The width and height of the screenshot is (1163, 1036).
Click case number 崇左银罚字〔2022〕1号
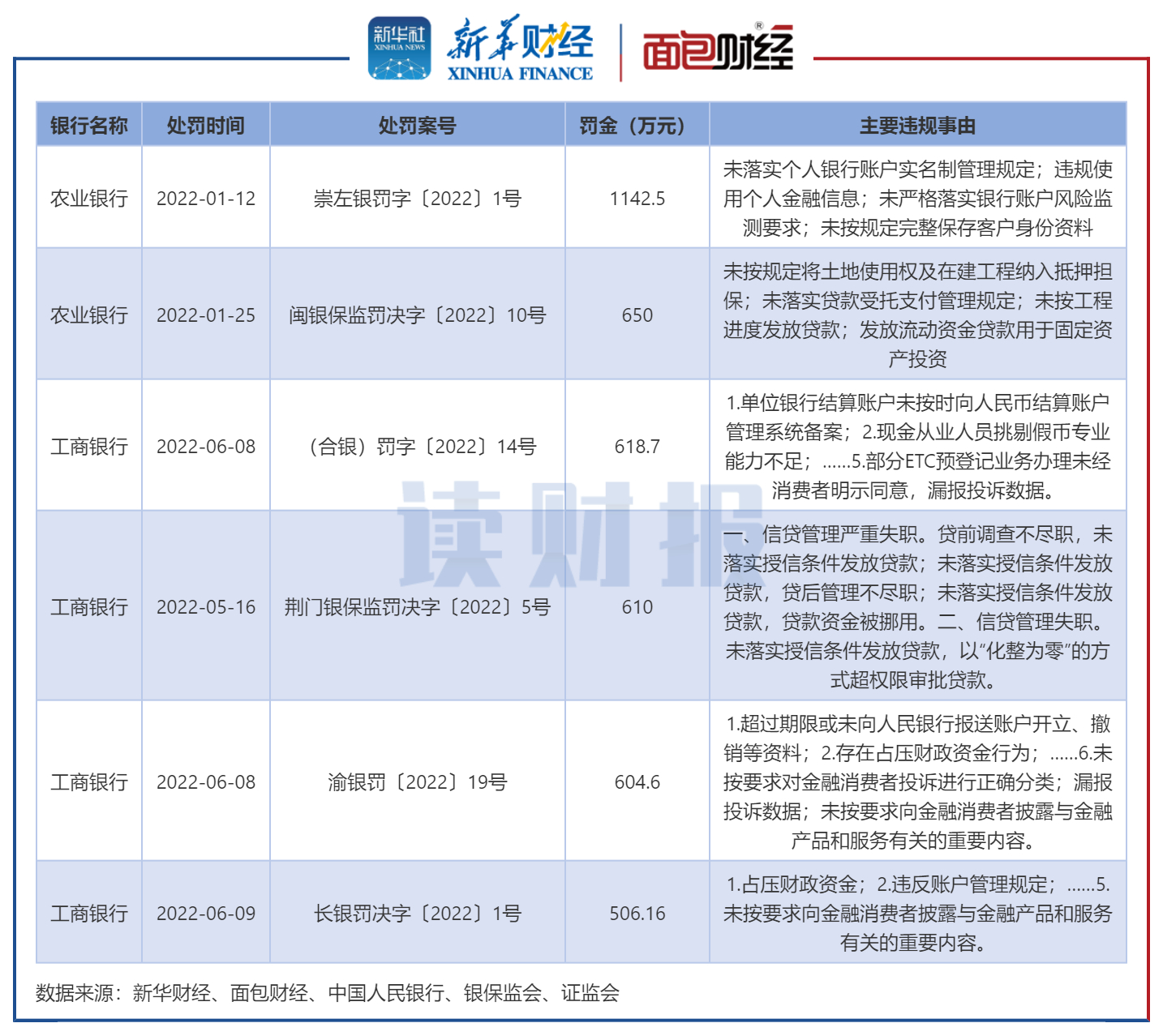417,199
